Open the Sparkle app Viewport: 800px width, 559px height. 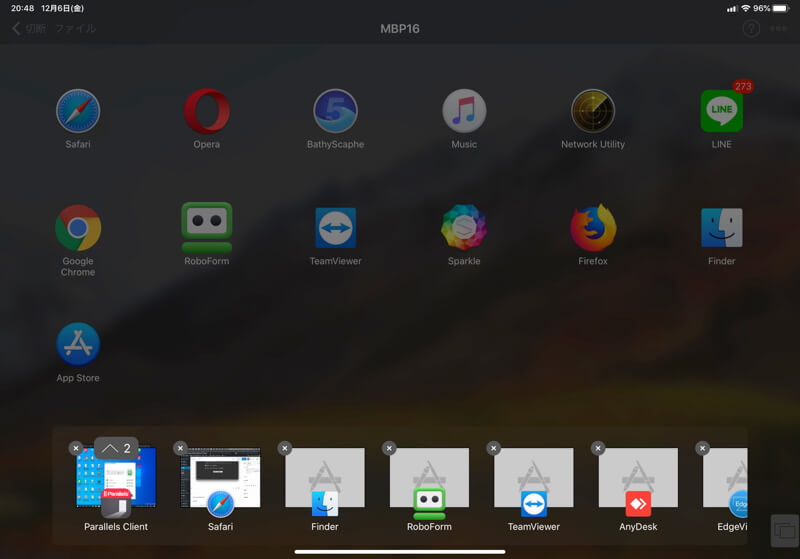[464, 227]
